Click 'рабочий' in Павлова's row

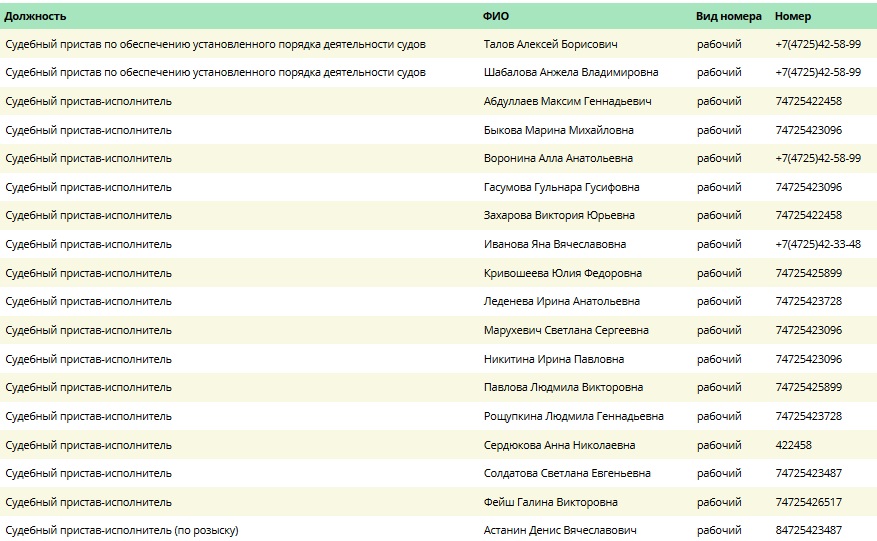(719, 388)
